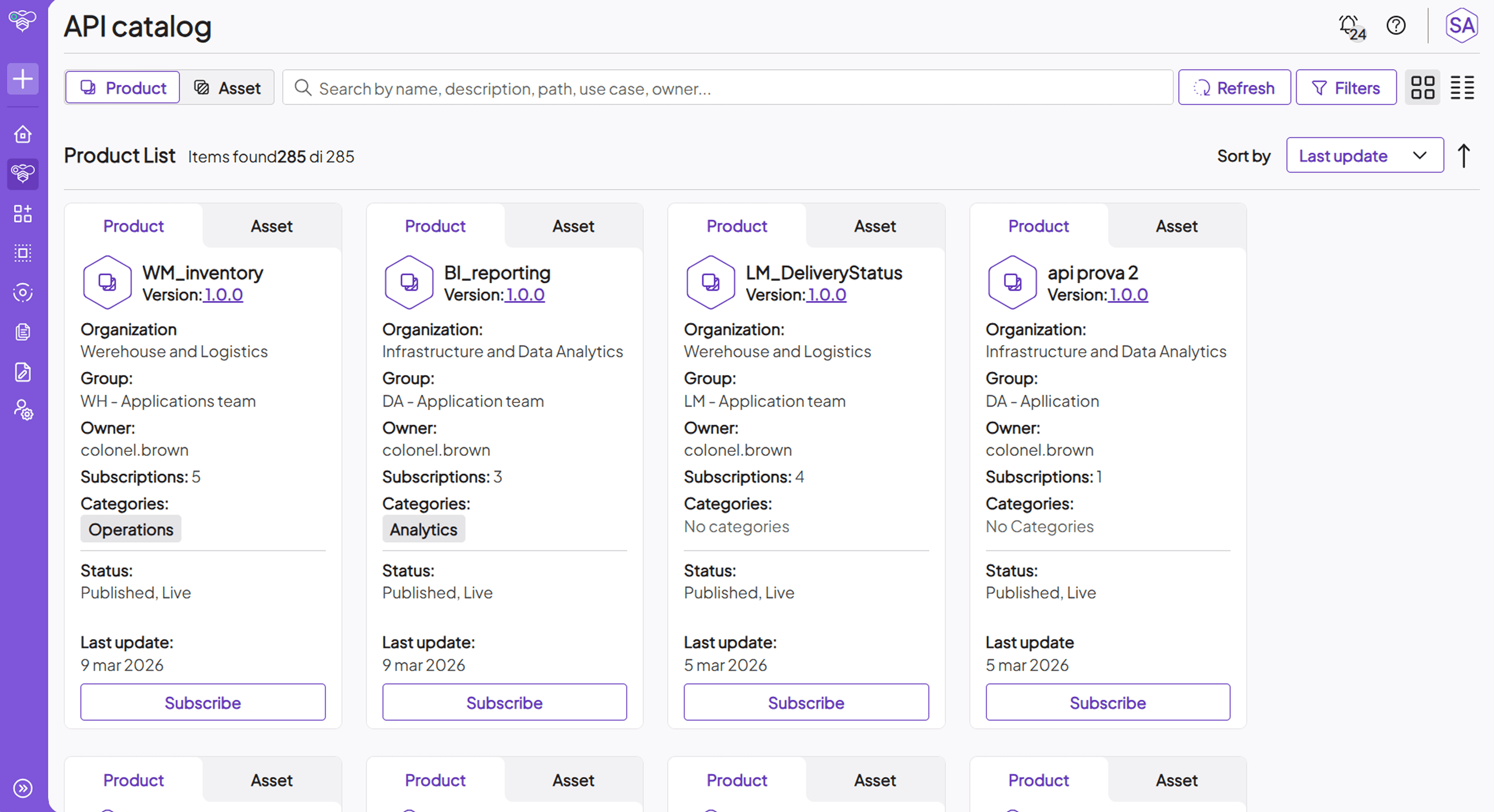
Task: Select the Product tab on BI_reporting card
Action: 435,226
